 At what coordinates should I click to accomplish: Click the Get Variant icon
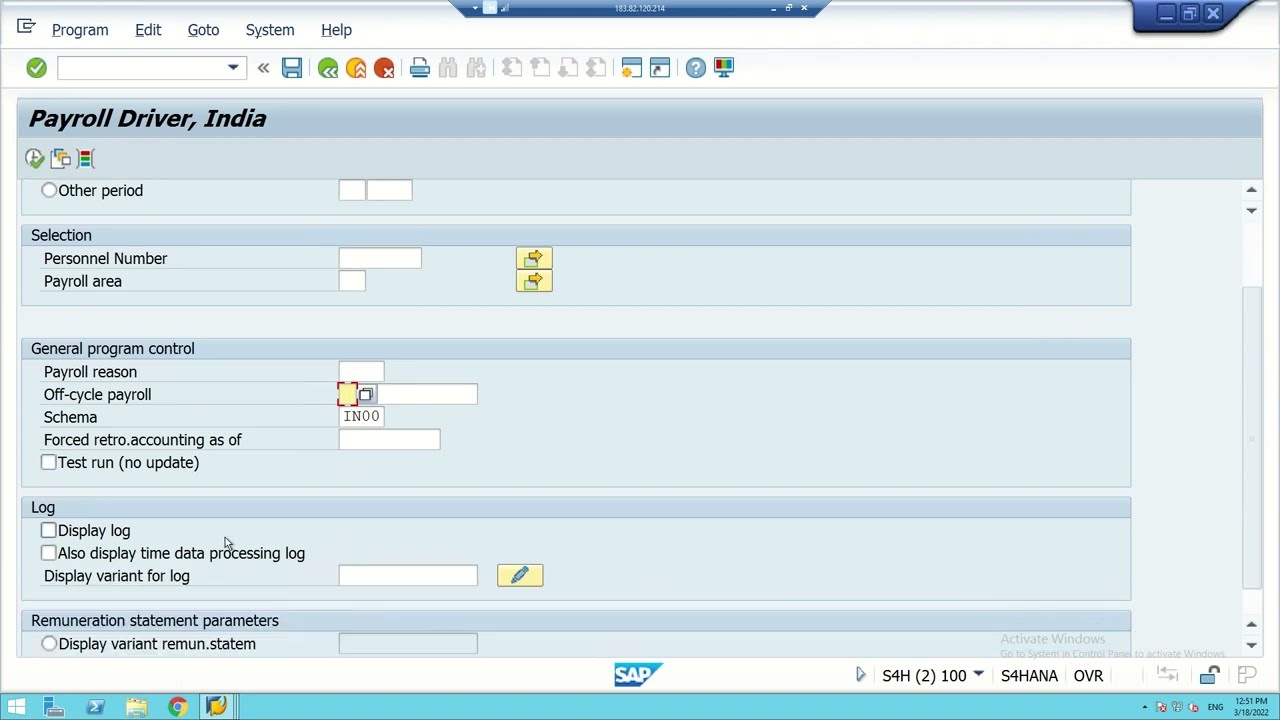[x=61, y=158]
